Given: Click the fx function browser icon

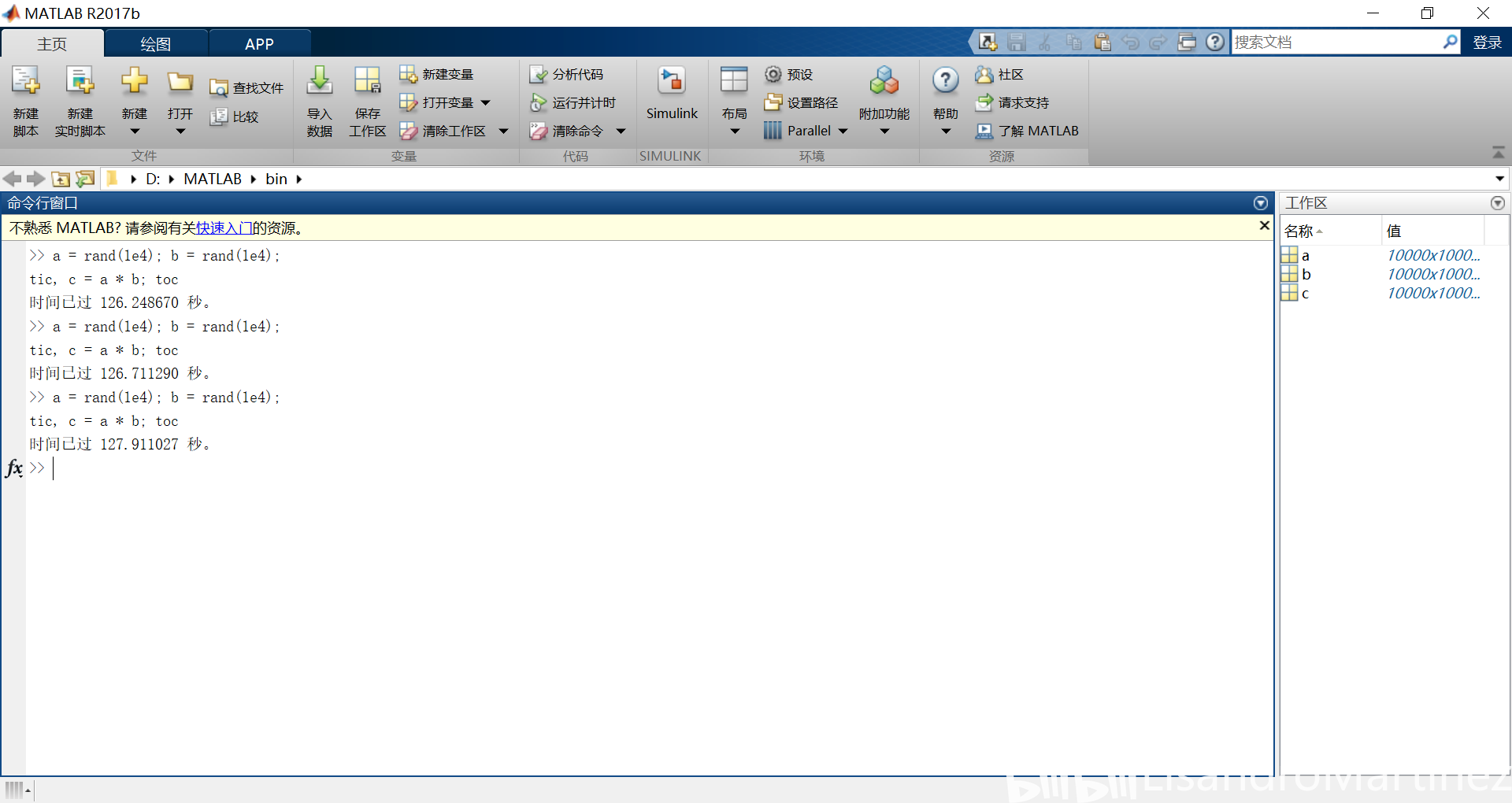Looking at the screenshot, I should [14, 468].
